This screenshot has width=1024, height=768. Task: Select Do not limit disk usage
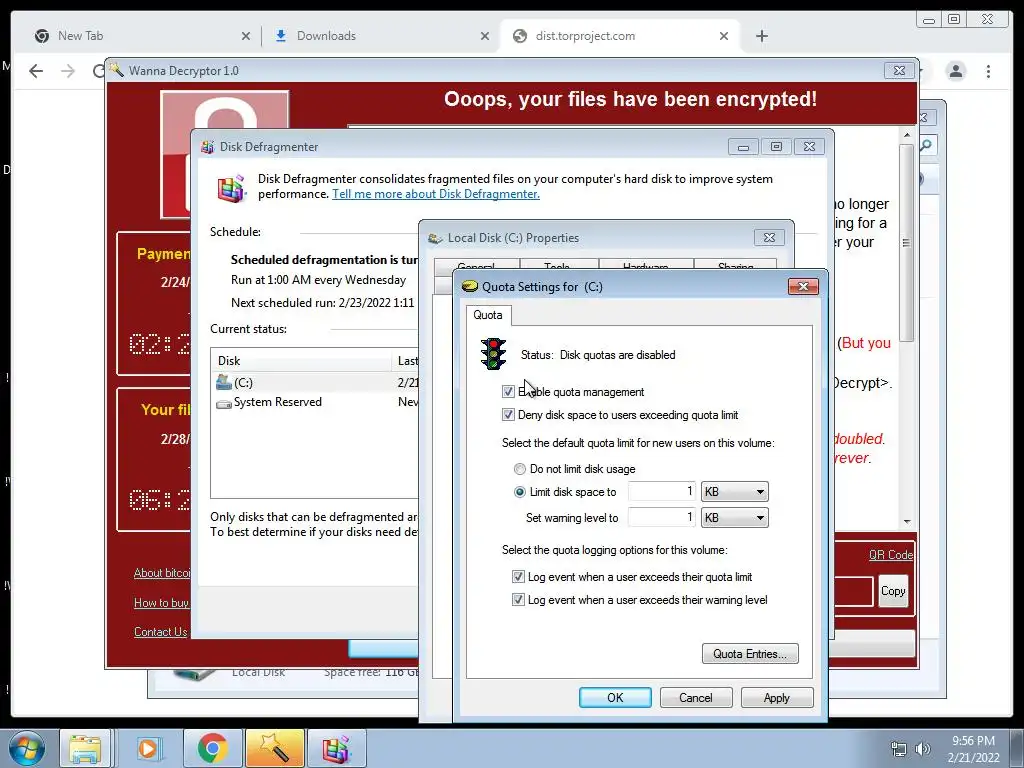(520, 469)
